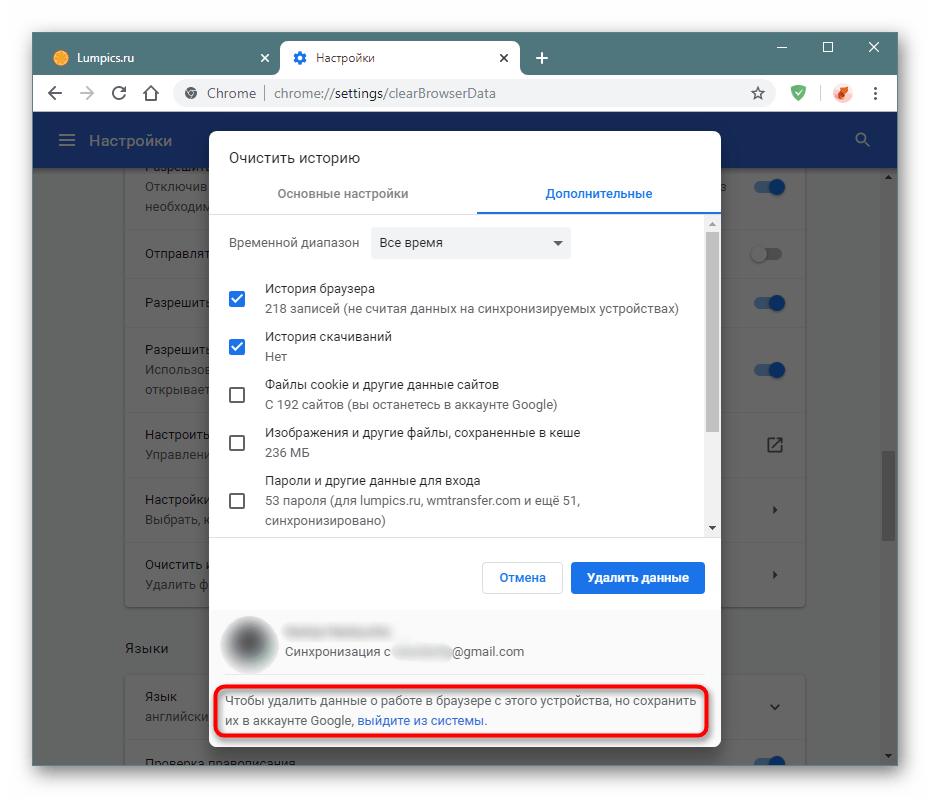Screen dimensions: 930x798
Task: Check the Файлы cookie checkbox
Action: (237, 395)
